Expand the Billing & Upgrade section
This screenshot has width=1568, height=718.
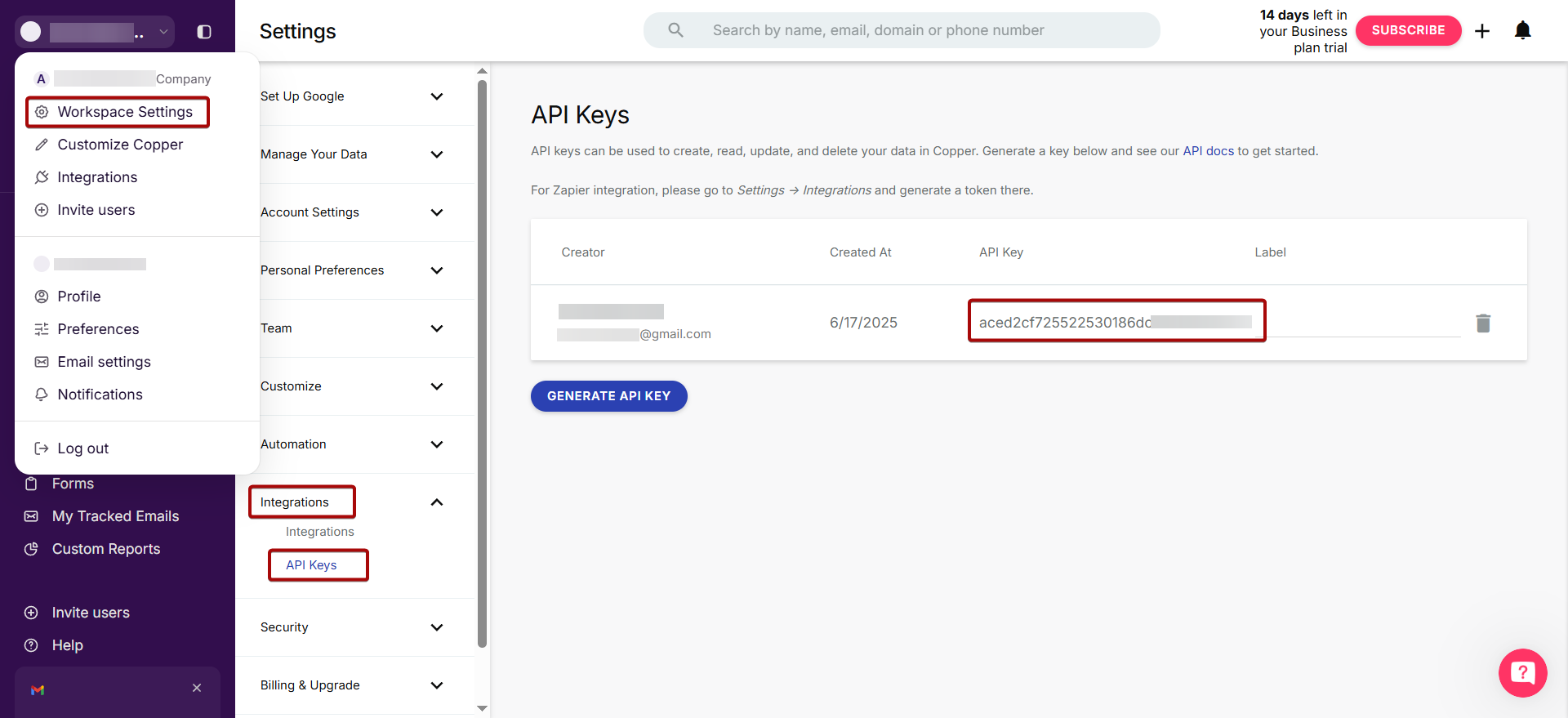pyautogui.click(x=437, y=685)
